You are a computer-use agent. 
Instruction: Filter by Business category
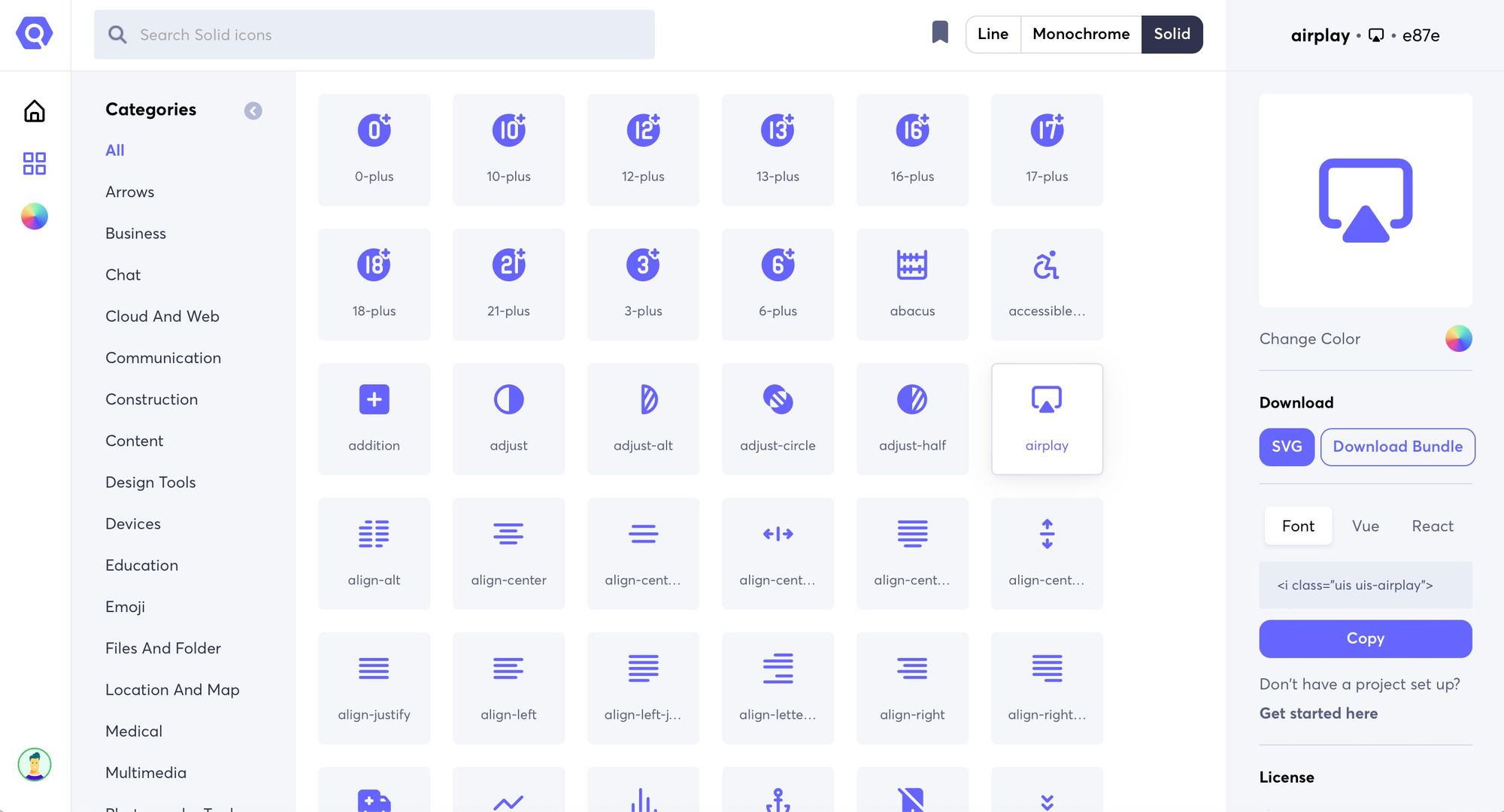pyautogui.click(x=136, y=233)
